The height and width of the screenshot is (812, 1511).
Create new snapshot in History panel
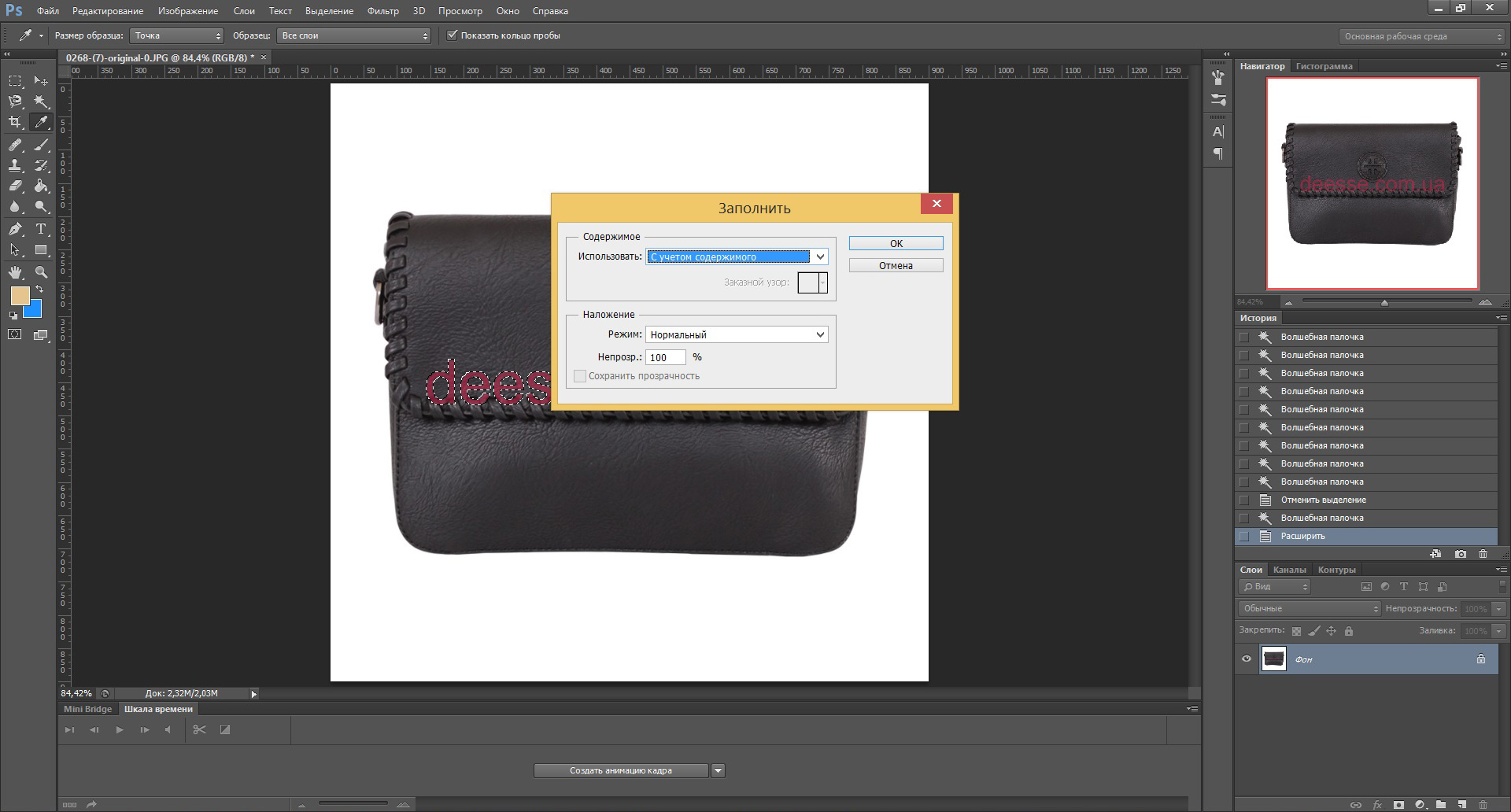[x=1461, y=554]
